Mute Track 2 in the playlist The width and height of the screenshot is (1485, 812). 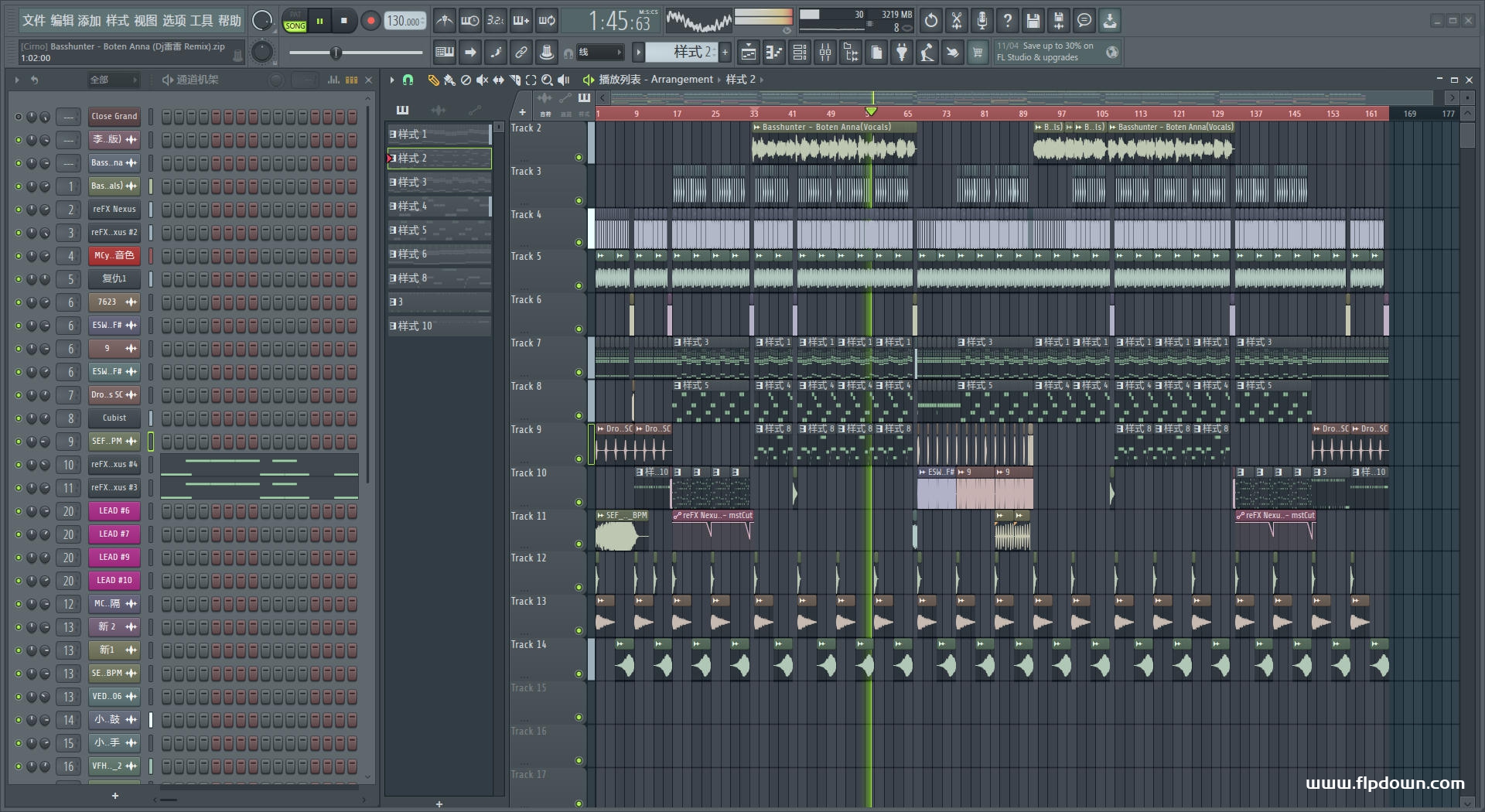click(x=579, y=157)
